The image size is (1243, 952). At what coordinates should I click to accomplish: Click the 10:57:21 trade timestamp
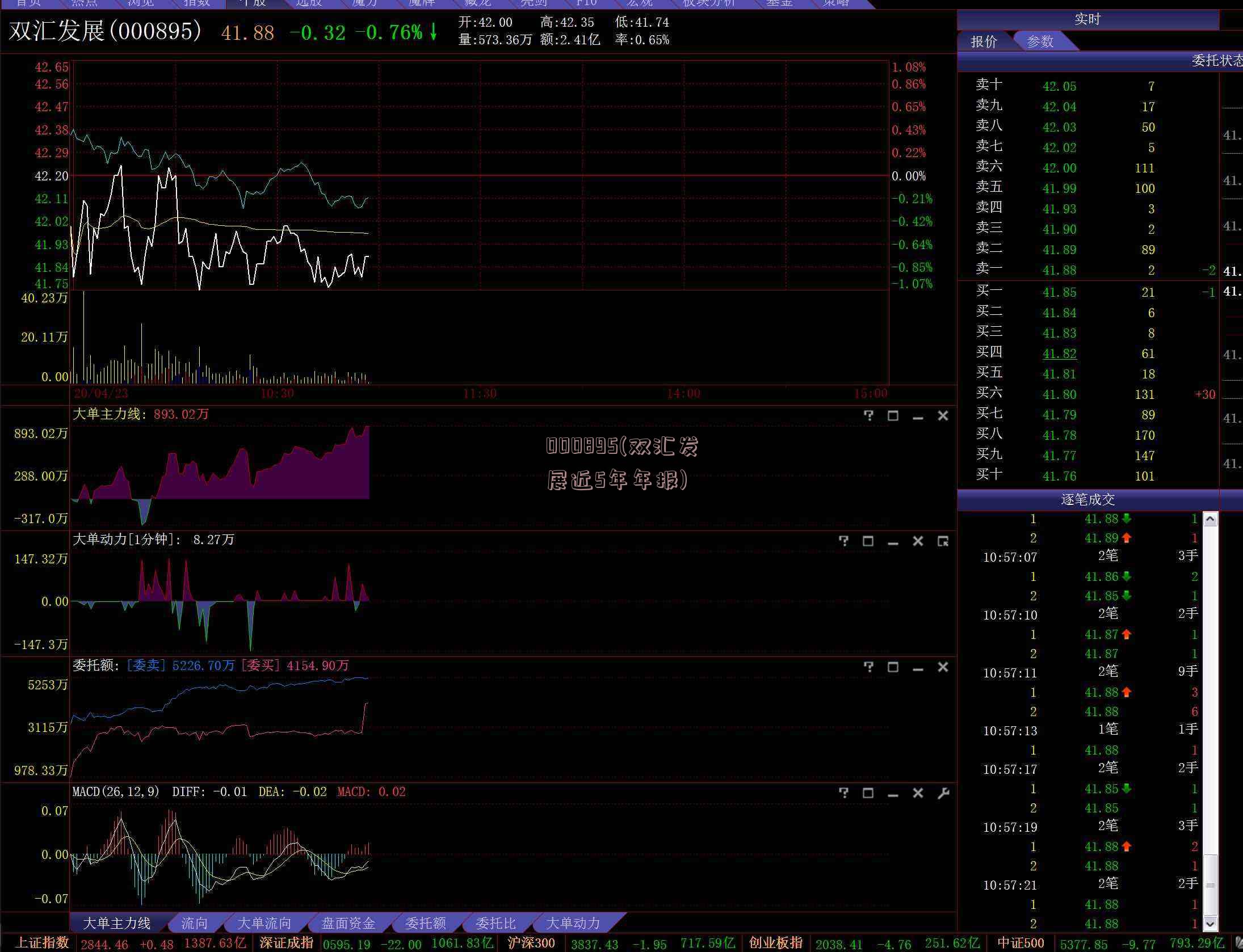(1010, 885)
